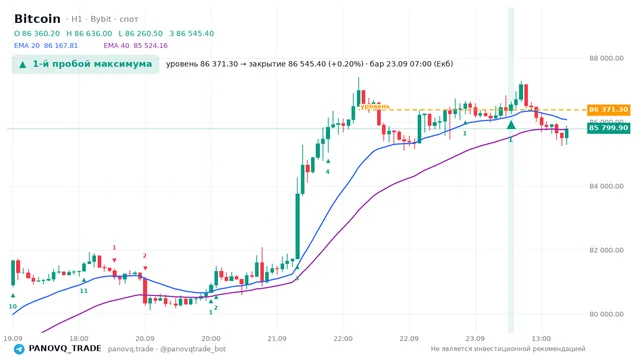Click the 88 000.00 price axis label
This screenshot has width=640, height=360.
tap(606, 58)
